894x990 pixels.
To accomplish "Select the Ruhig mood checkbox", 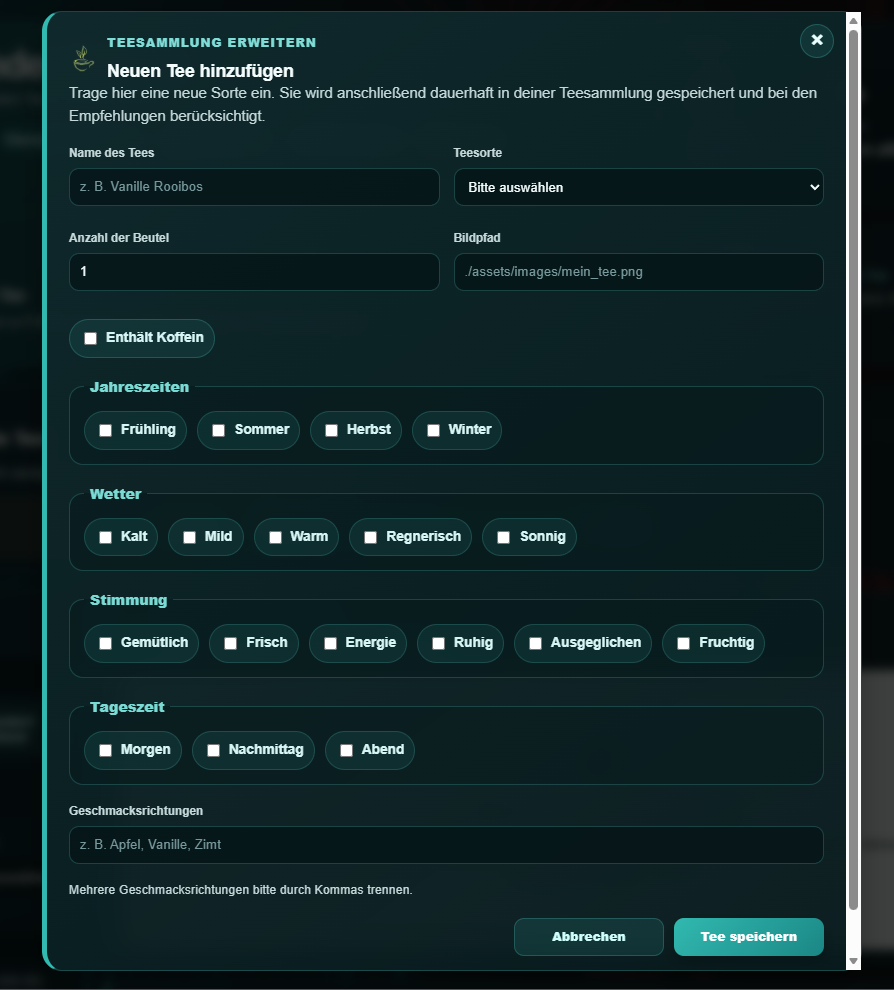I will point(438,643).
